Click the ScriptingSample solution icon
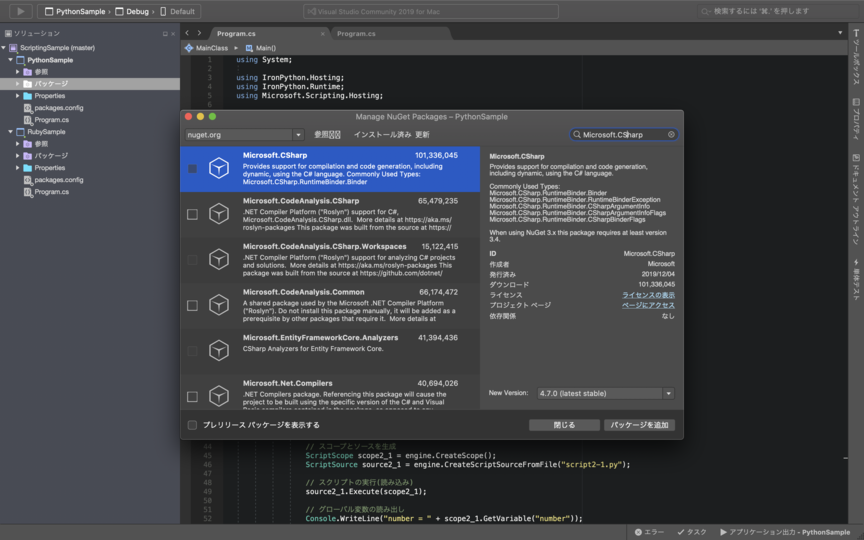The width and height of the screenshot is (864, 540). tap(14, 48)
